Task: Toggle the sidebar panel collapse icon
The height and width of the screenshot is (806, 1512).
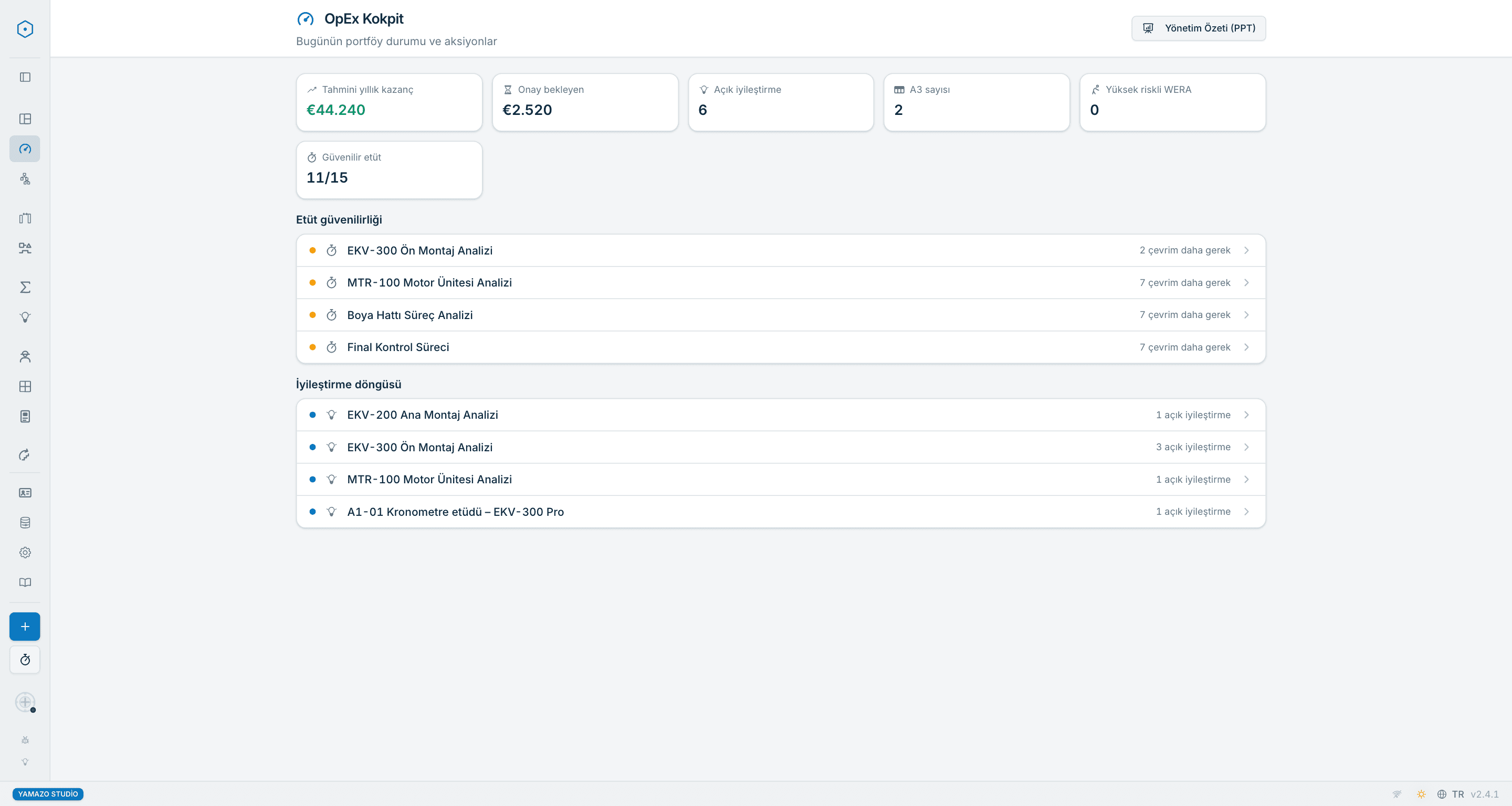Action: pos(25,78)
